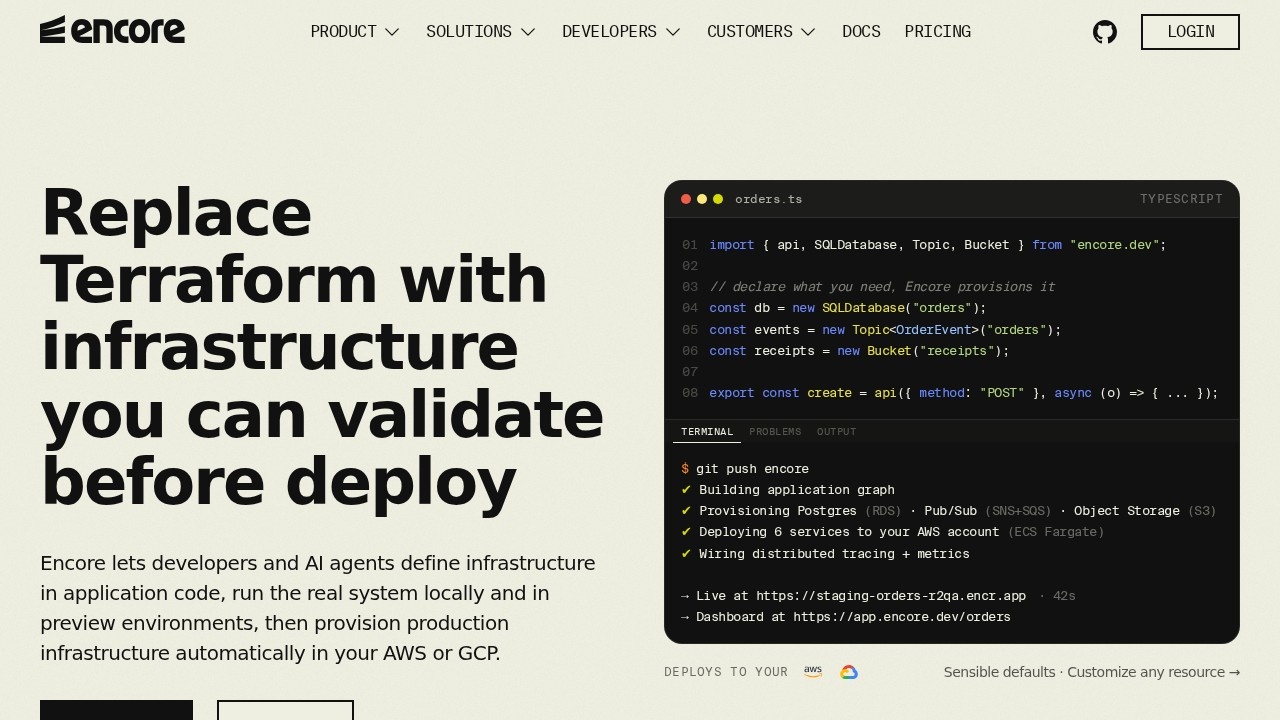Click the Google Cloud logo
Viewport: 1280px width, 720px height.
[x=849, y=672]
